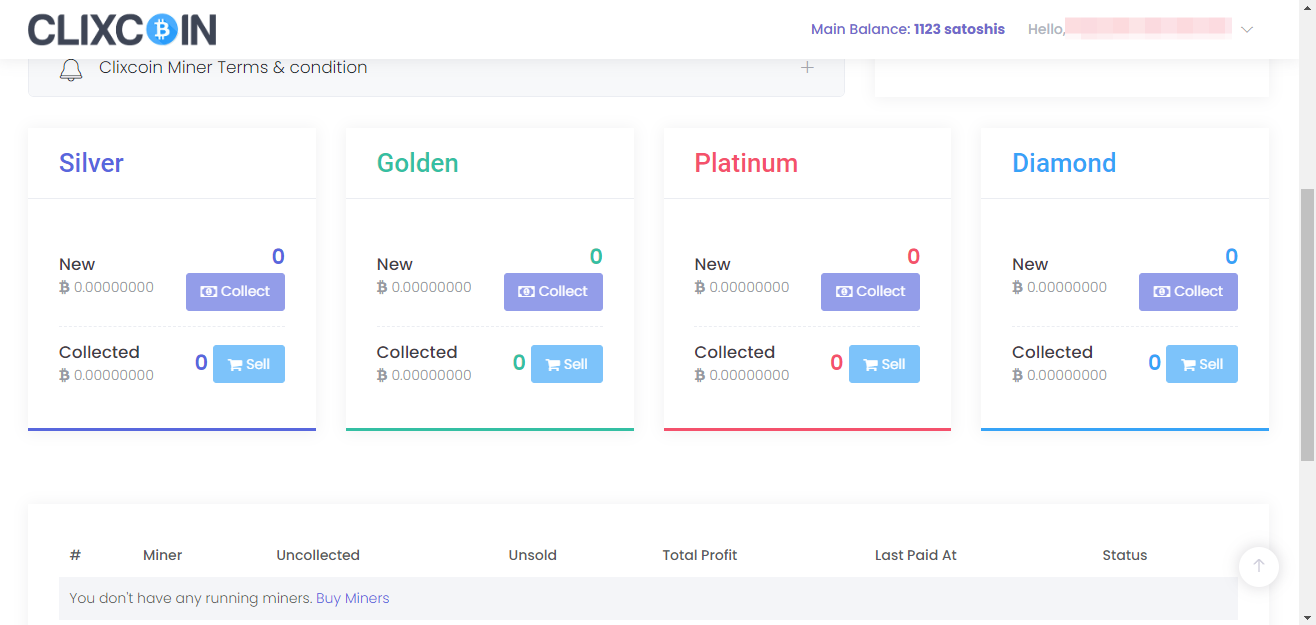Click the Uncollected column header
Viewport: 1316px width, 625px height.
click(318, 555)
